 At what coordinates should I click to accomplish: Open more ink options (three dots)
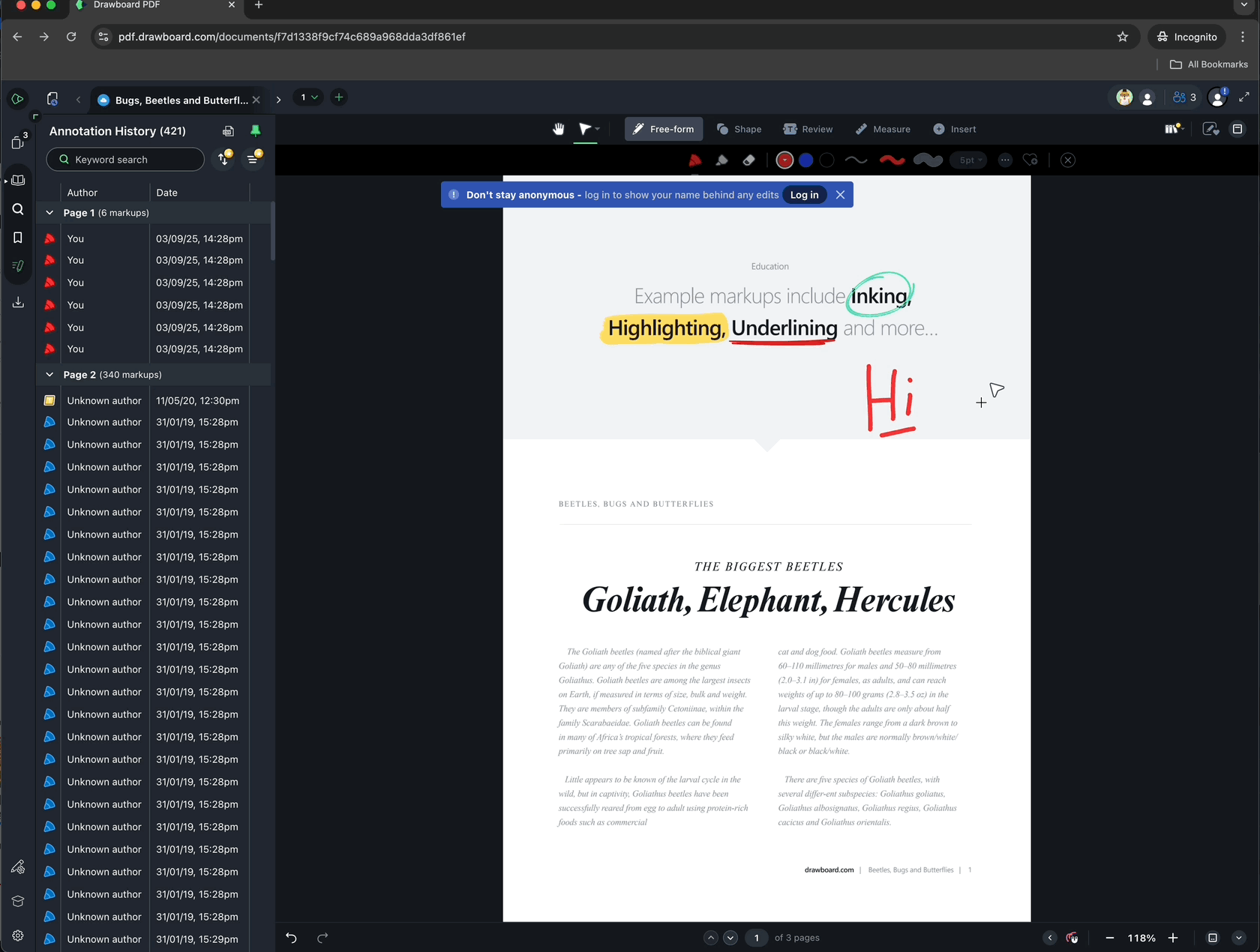[1005, 160]
